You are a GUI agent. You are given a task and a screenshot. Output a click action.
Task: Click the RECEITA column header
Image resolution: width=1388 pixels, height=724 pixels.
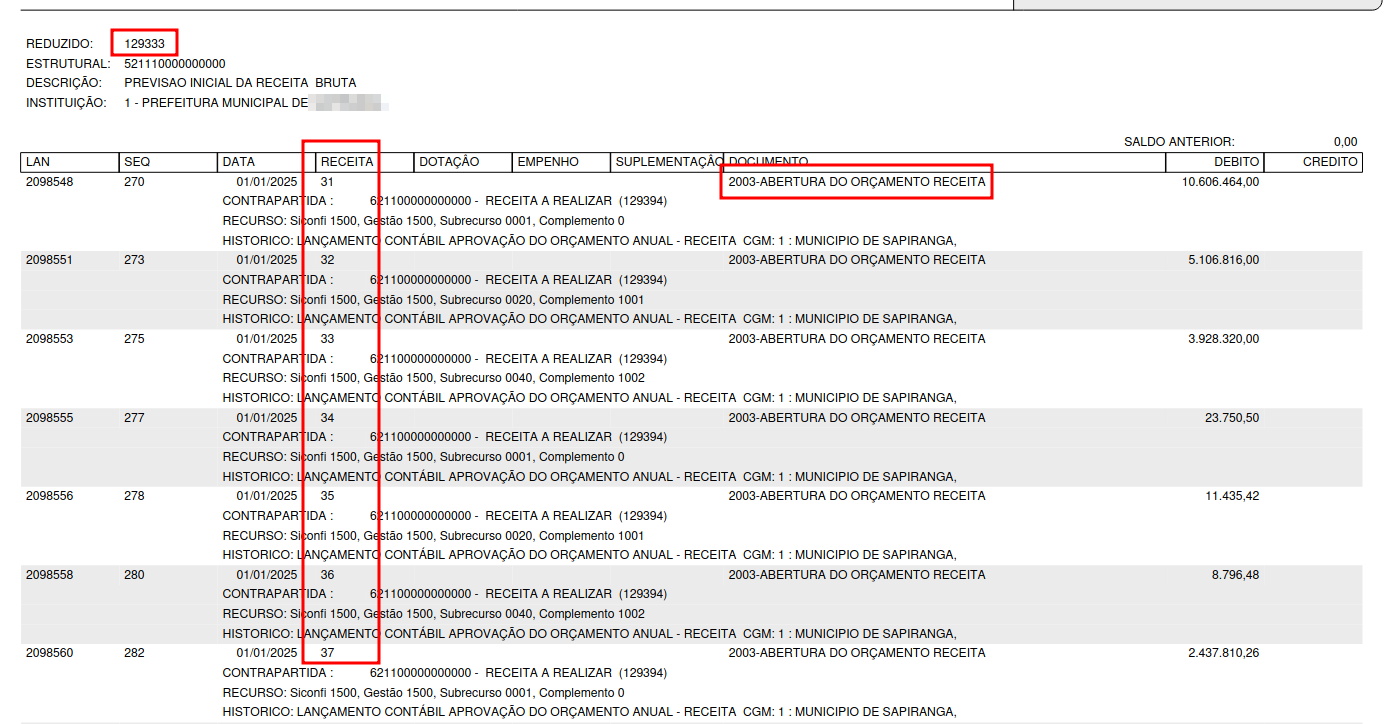pyautogui.click(x=347, y=162)
